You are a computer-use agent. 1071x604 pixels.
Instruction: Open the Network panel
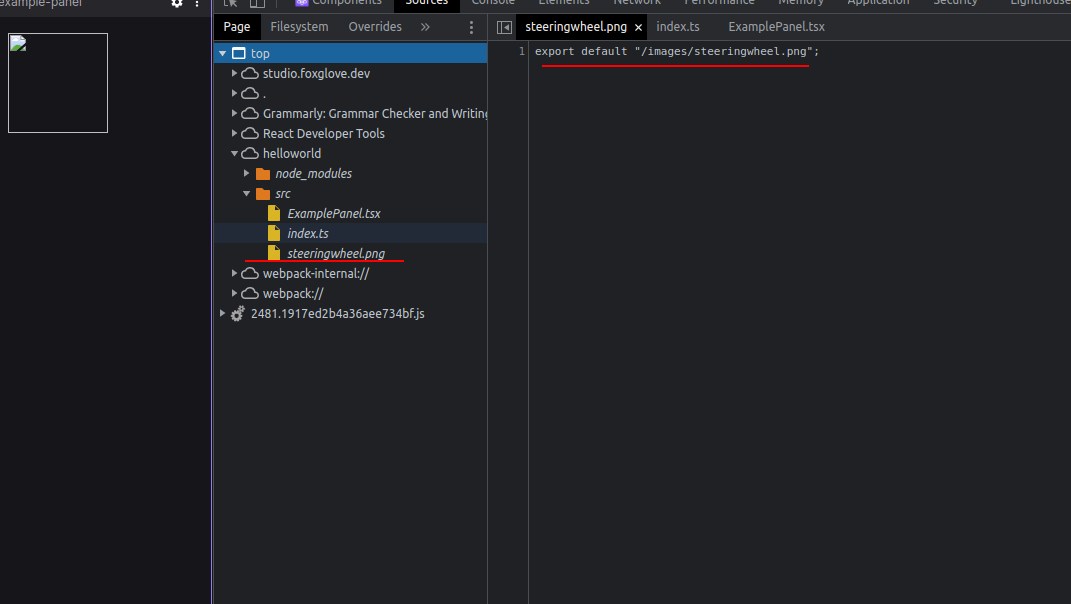[637, 3]
